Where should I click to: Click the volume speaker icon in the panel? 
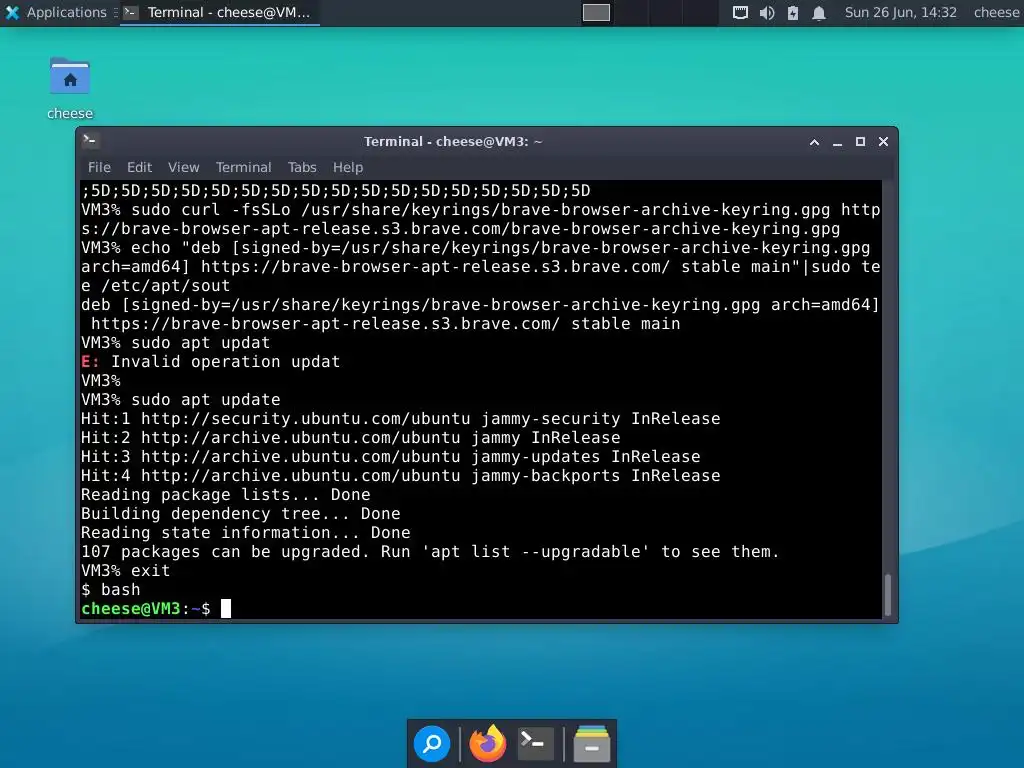click(x=767, y=12)
